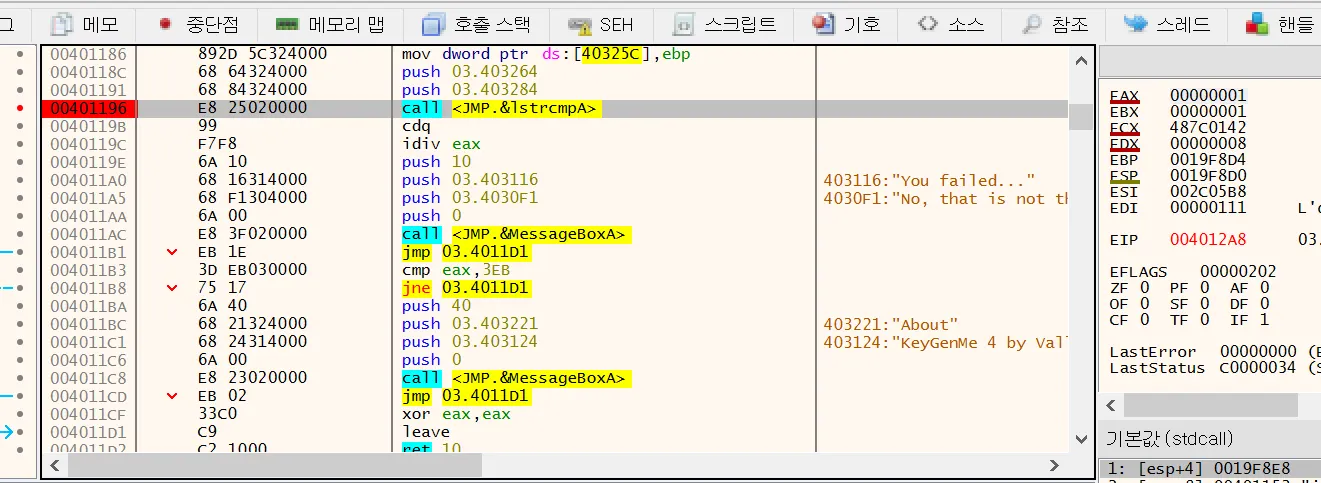This screenshot has height=483, width=1321.
Task: Select the mov dword ptr ds:[40325C],ebp instruction
Action: coord(546,54)
